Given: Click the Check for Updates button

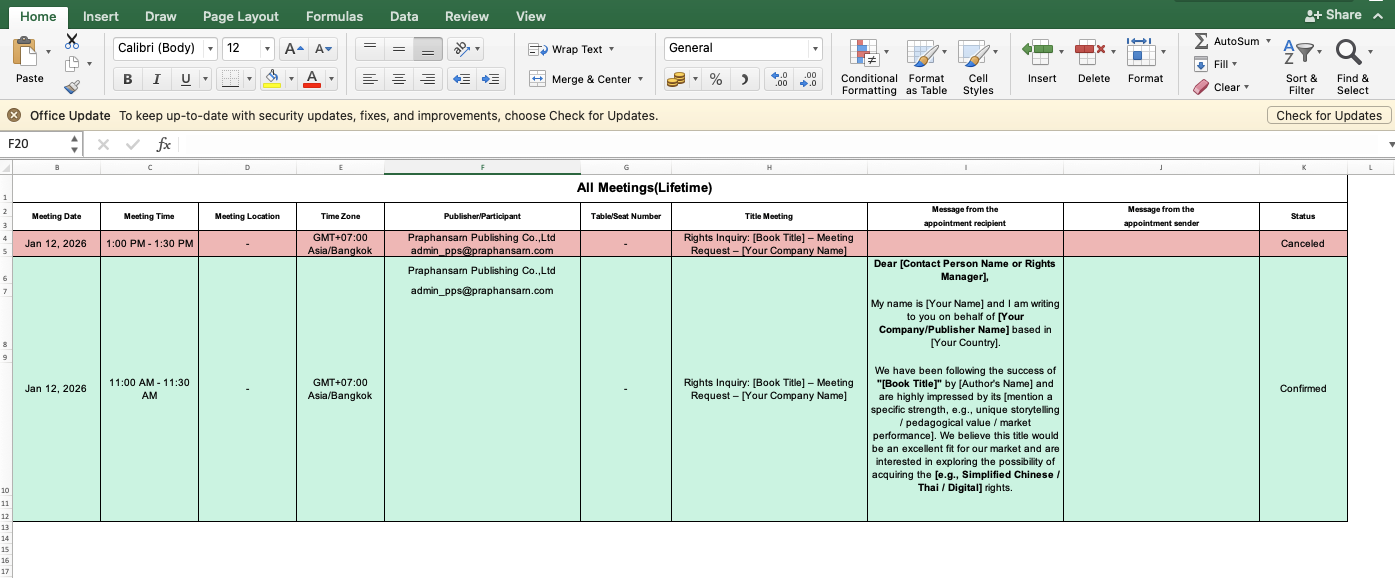Looking at the screenshot, I should pyautogui.click(x=1328, y=116).
